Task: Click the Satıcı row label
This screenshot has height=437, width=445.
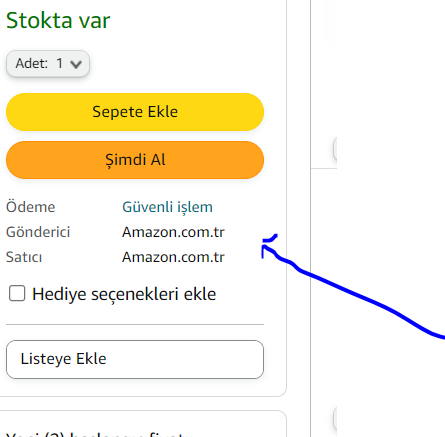Action: pos(24,257)
